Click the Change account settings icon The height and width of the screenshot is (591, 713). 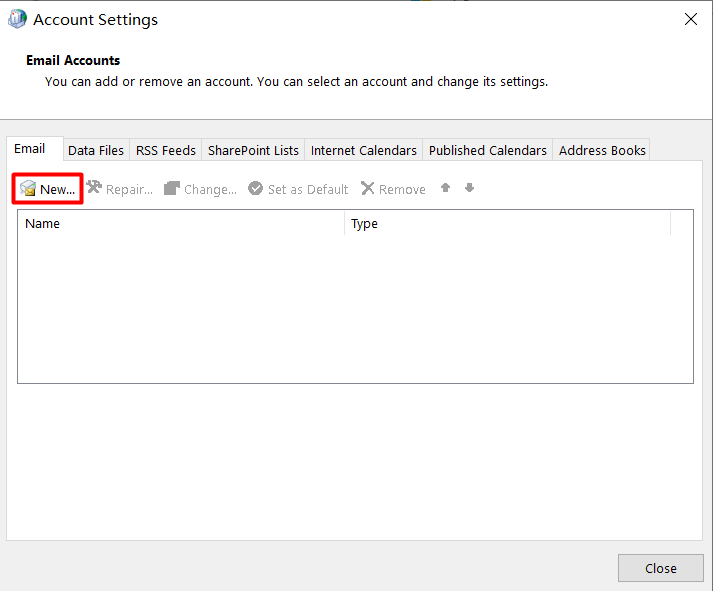tap(172, 189)
